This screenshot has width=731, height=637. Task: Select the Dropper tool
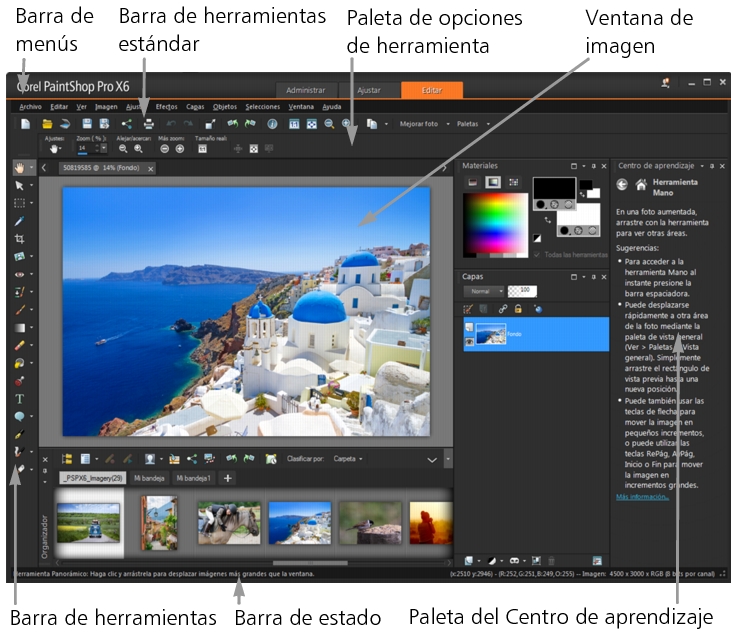pyautogui.click(x=19, y=221)
